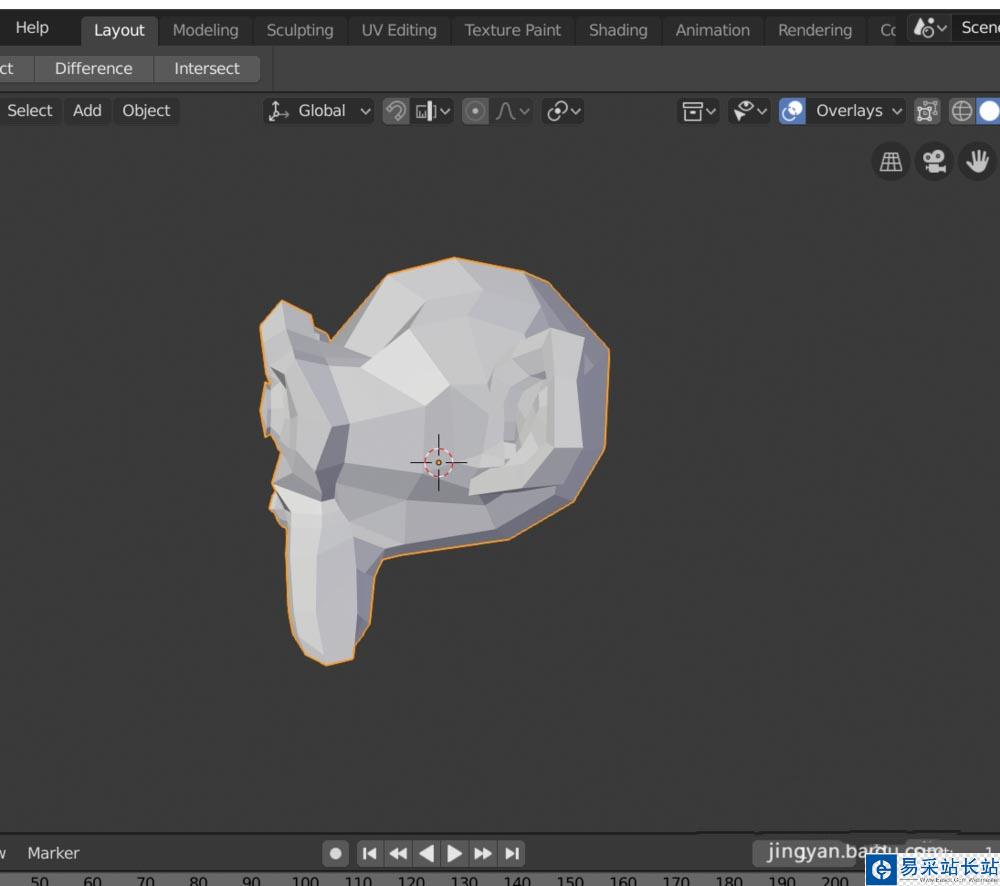Open the object type visibility dropdown
The height and width of the screenshot is (886, 1000).
(x=698, y=111)
